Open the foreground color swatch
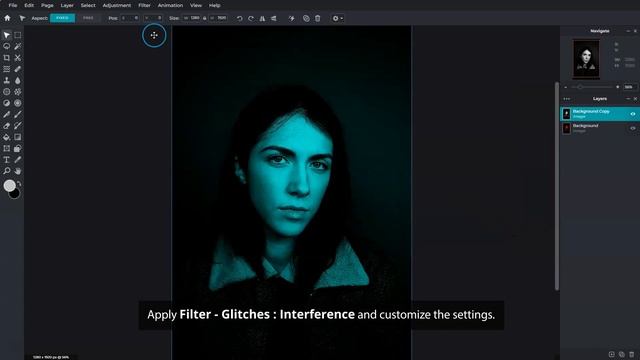 point(9,186)
